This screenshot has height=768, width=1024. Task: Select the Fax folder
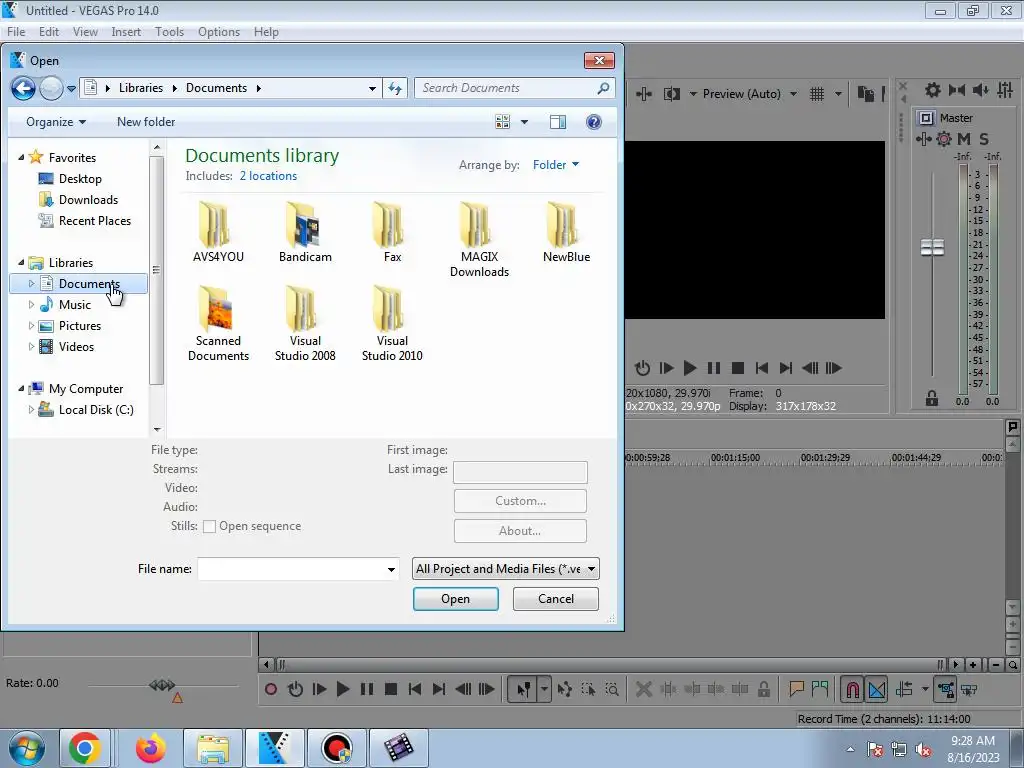[392, 232]
